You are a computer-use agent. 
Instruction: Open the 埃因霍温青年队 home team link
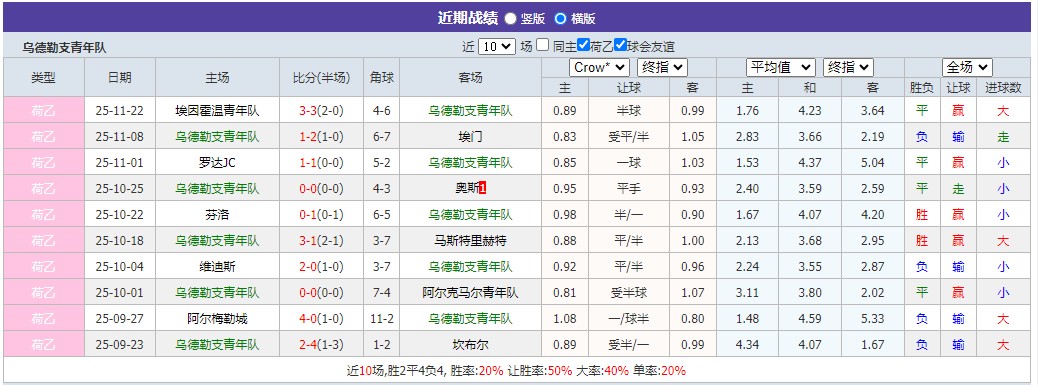click(217, 111)
